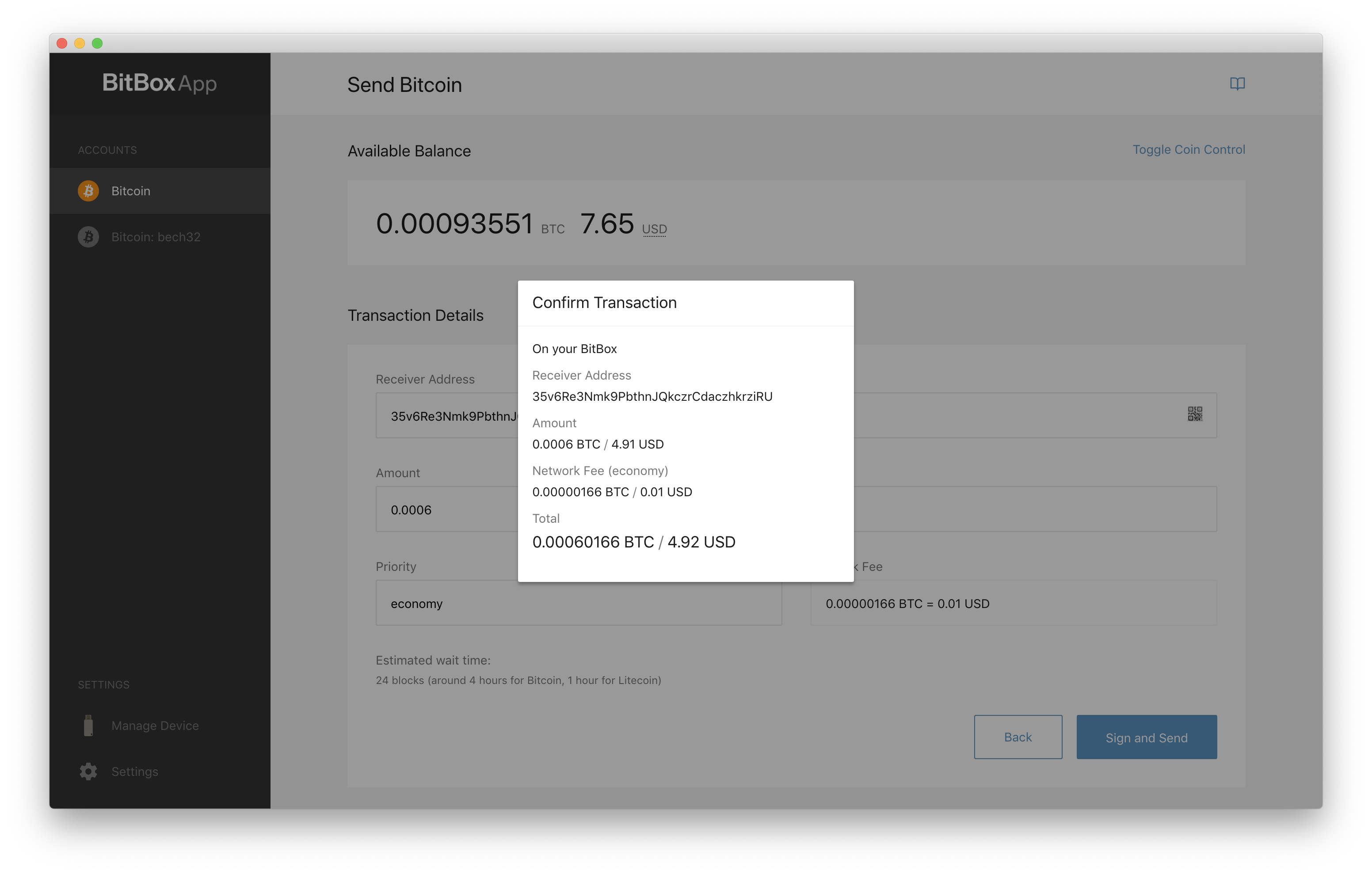Viewport: 1372px width, 874px height.
Task: Click the total 0.00060166 BTC / 4.92 USD
Action: [x=633, y=542]
